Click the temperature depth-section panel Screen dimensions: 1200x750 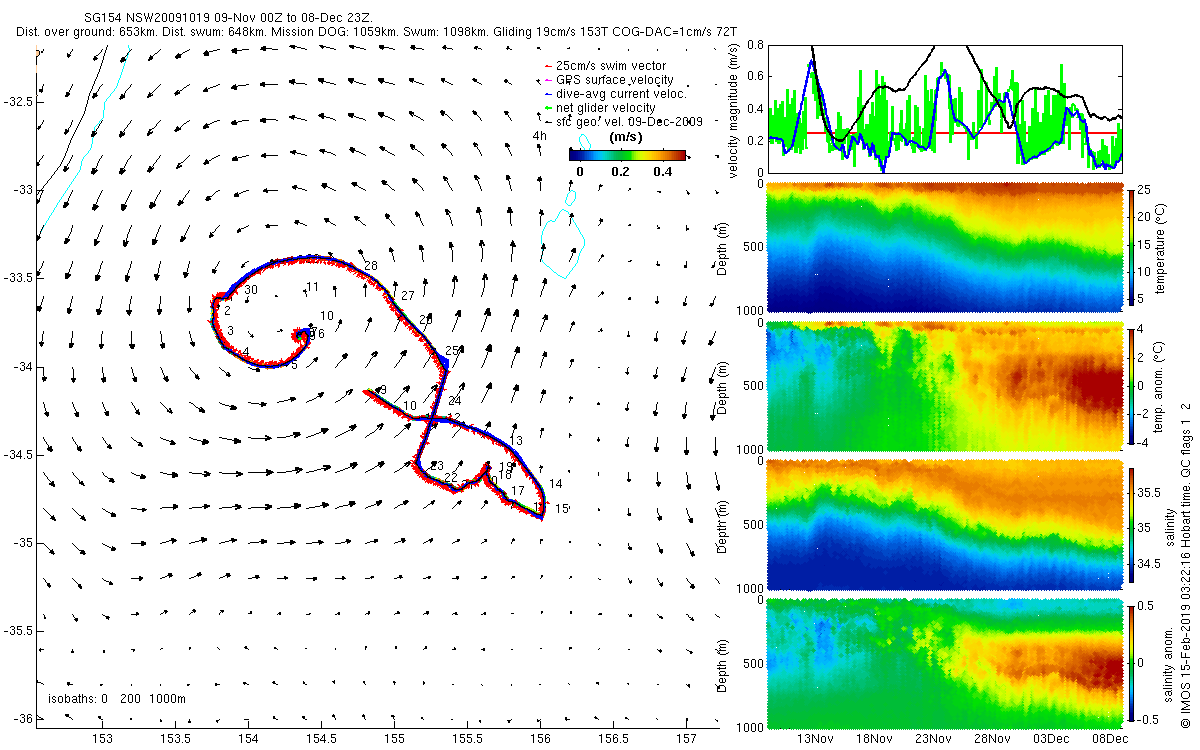click(943, 246)
